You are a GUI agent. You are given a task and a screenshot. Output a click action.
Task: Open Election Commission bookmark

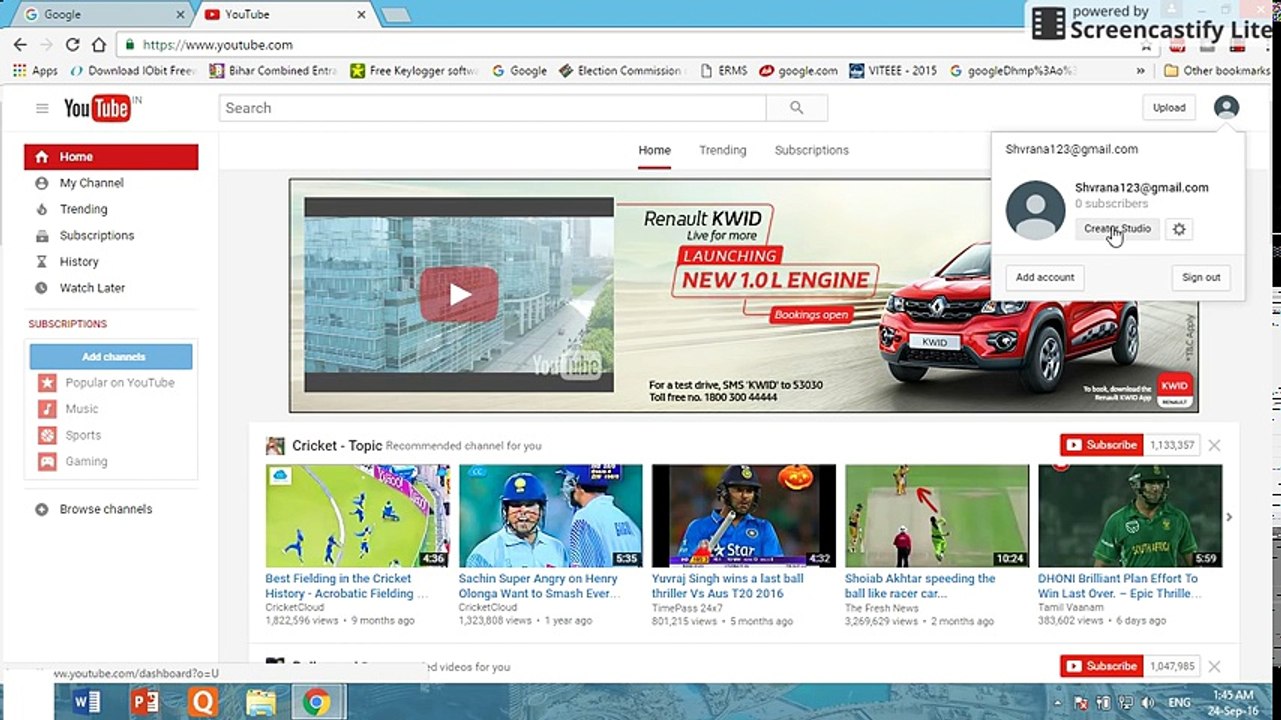[622, 71]
